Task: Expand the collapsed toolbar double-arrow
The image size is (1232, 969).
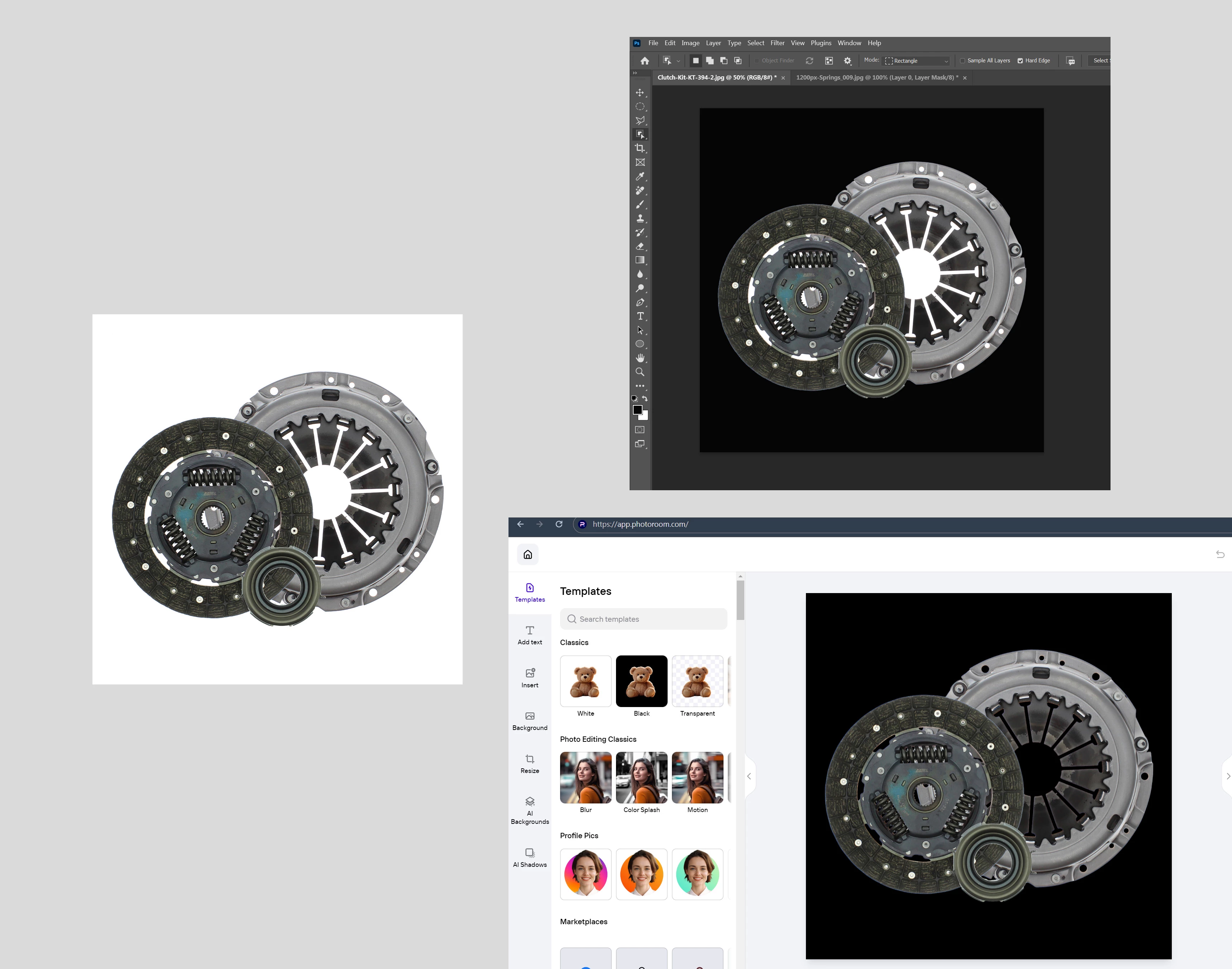Action: (635, 73)
